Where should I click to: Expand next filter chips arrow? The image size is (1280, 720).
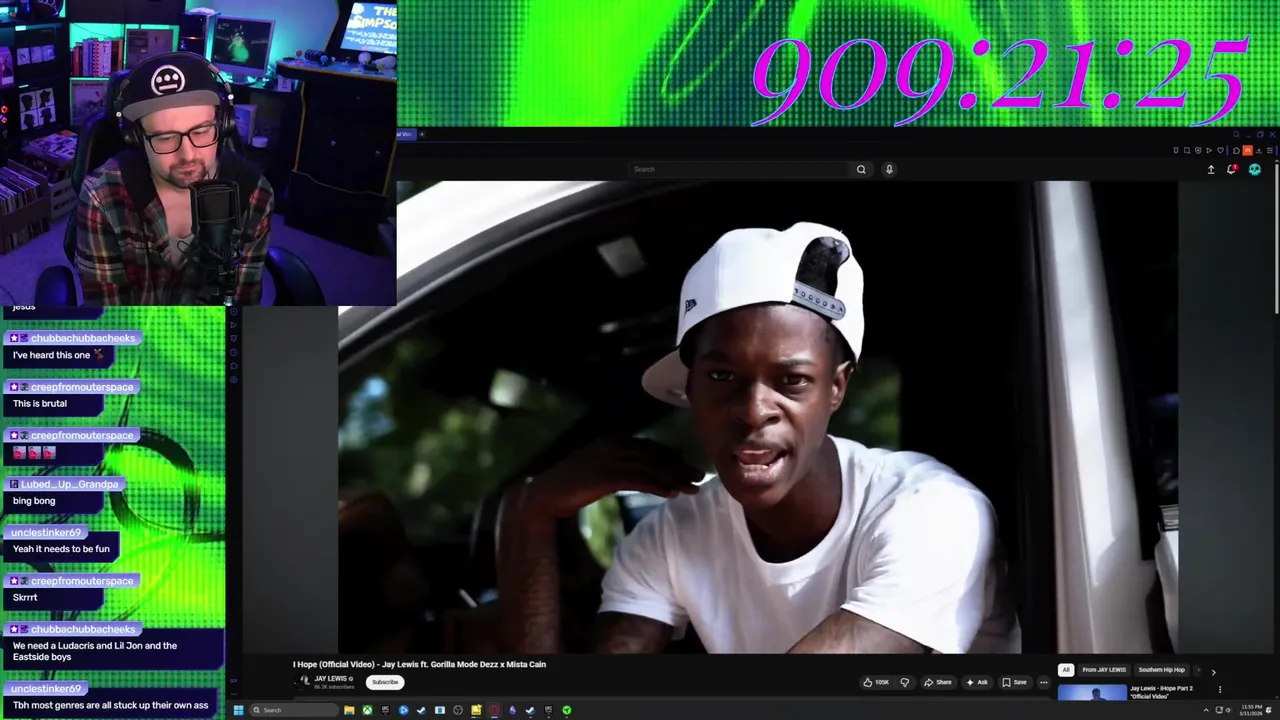pyautogui.click(x=1213, y=672)
